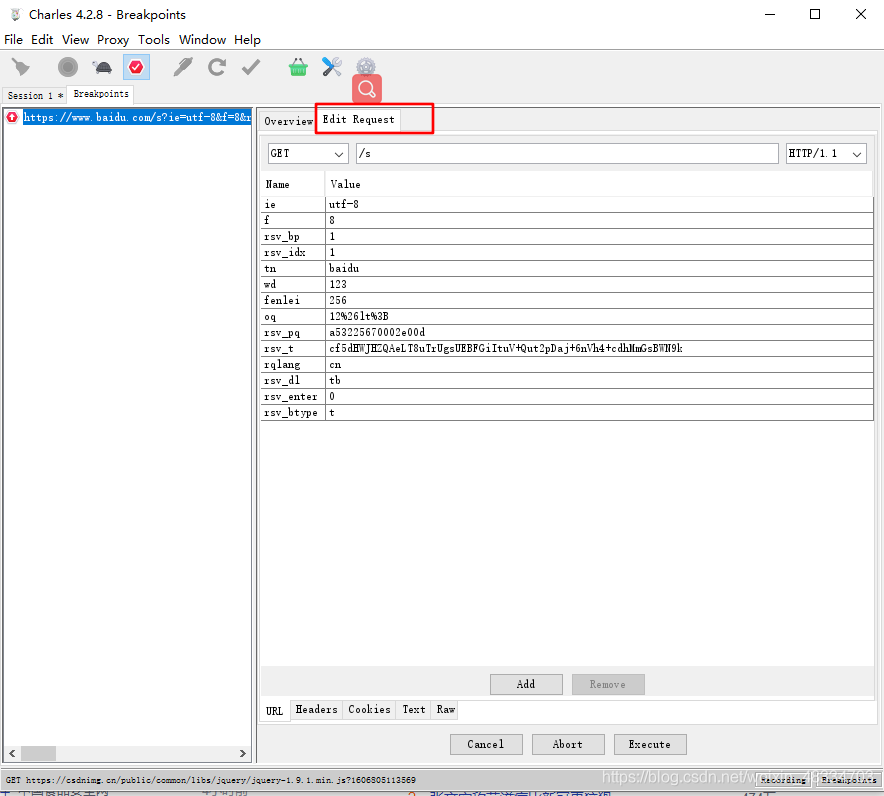Open the Window menu
The height and width of the screenshot is (796, 884).
pyautogui.click(x=202, y=40)
